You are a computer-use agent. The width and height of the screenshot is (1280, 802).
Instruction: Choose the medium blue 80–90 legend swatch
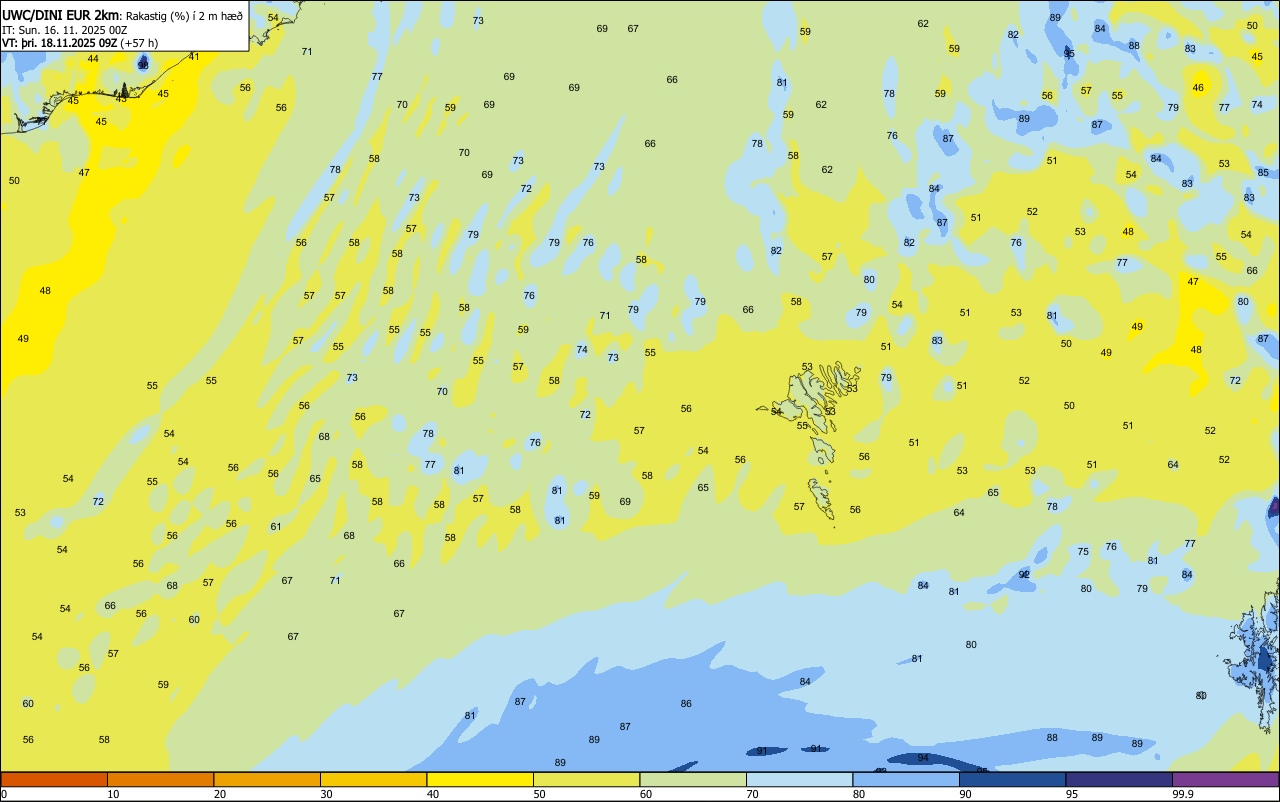(906, 779)
